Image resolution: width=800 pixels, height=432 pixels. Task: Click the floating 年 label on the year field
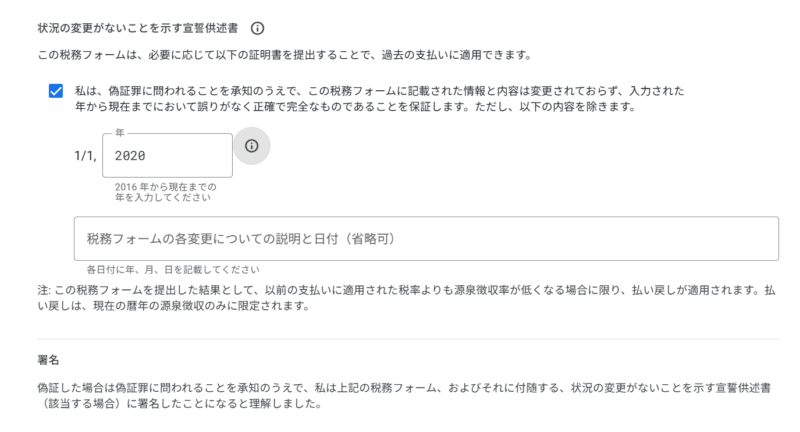click(x=120, y=132)
